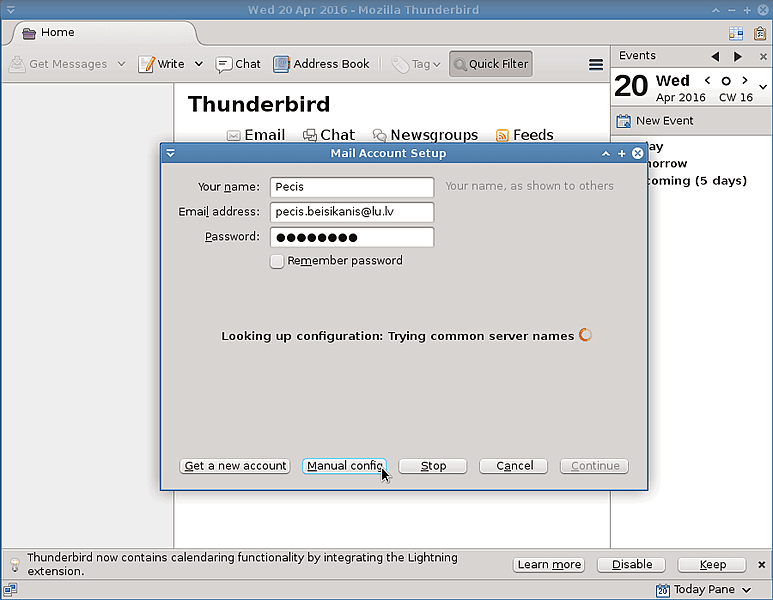Close the Events today pane
773x600 pixels.
tap(763, 57)
